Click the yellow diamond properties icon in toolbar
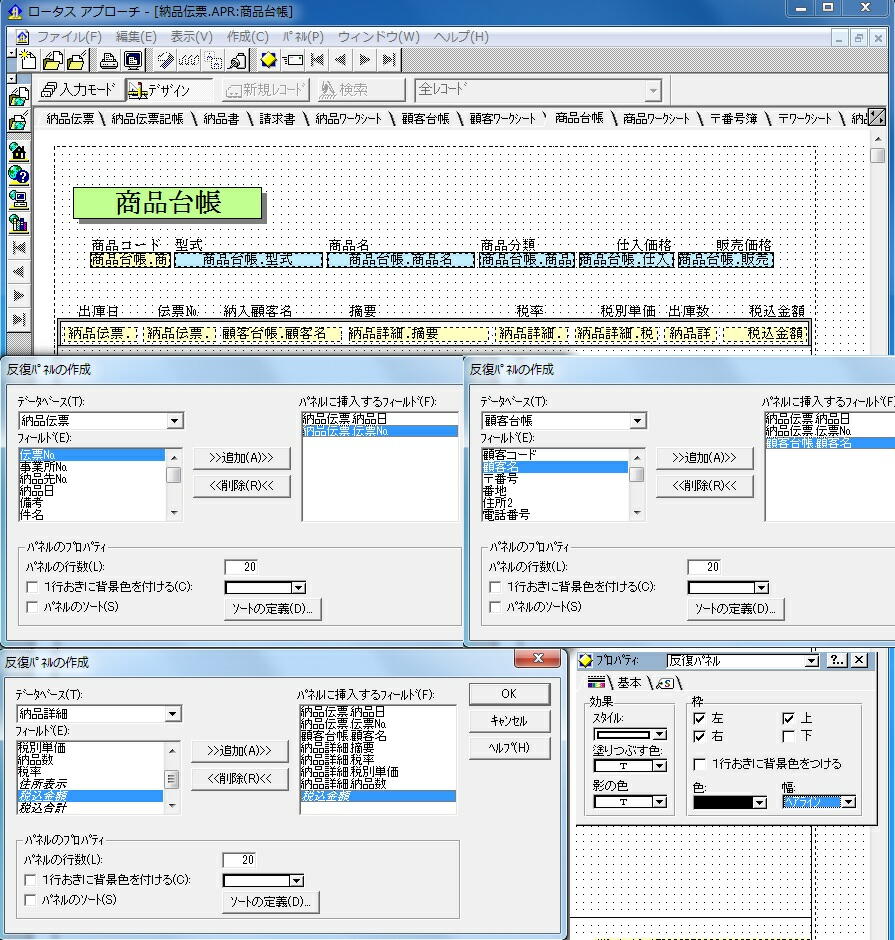 coord(268,60)
